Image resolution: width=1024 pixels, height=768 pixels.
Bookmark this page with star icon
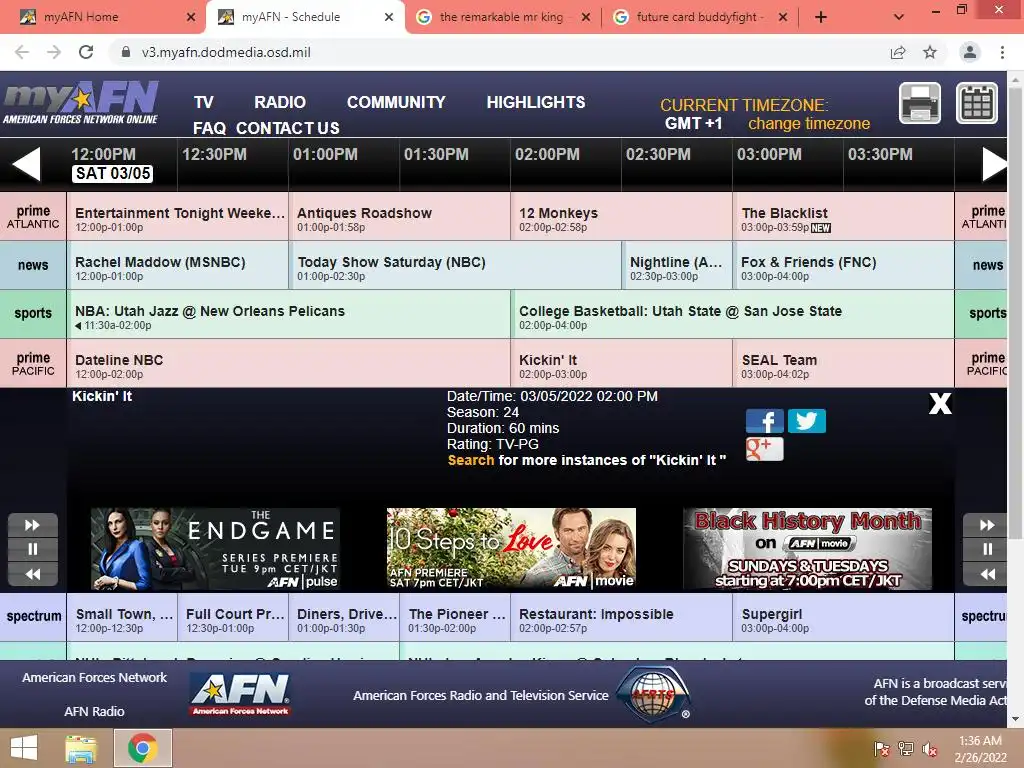(930, 52)
